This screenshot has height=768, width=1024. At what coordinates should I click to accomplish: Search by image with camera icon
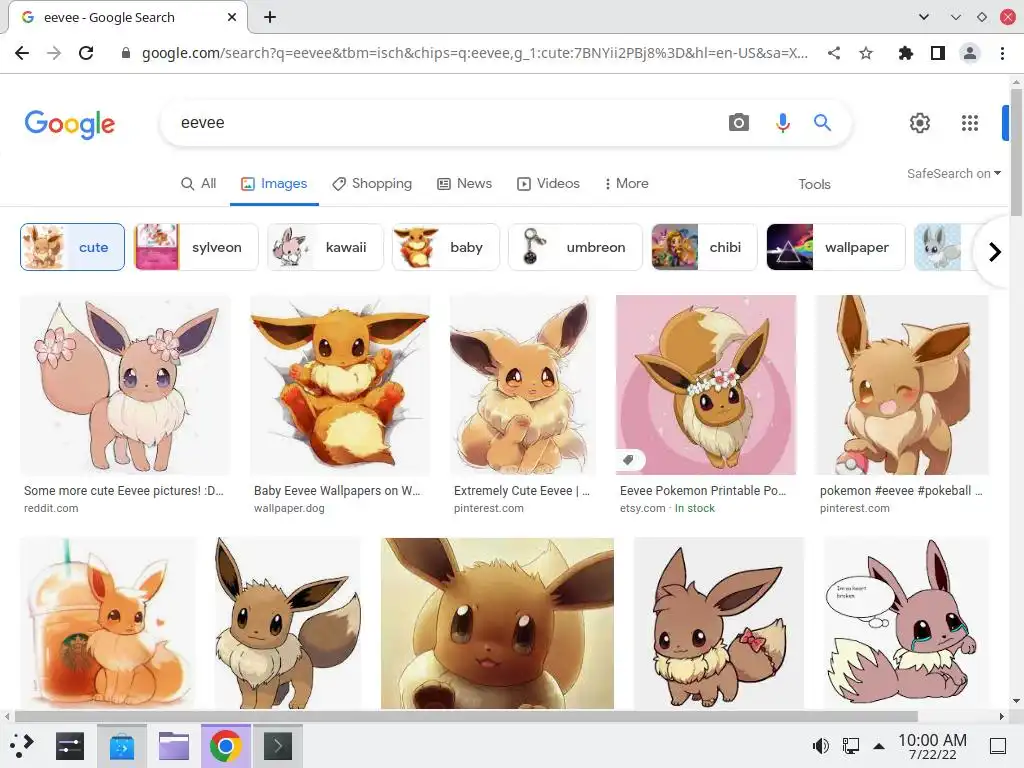[739, 122]
